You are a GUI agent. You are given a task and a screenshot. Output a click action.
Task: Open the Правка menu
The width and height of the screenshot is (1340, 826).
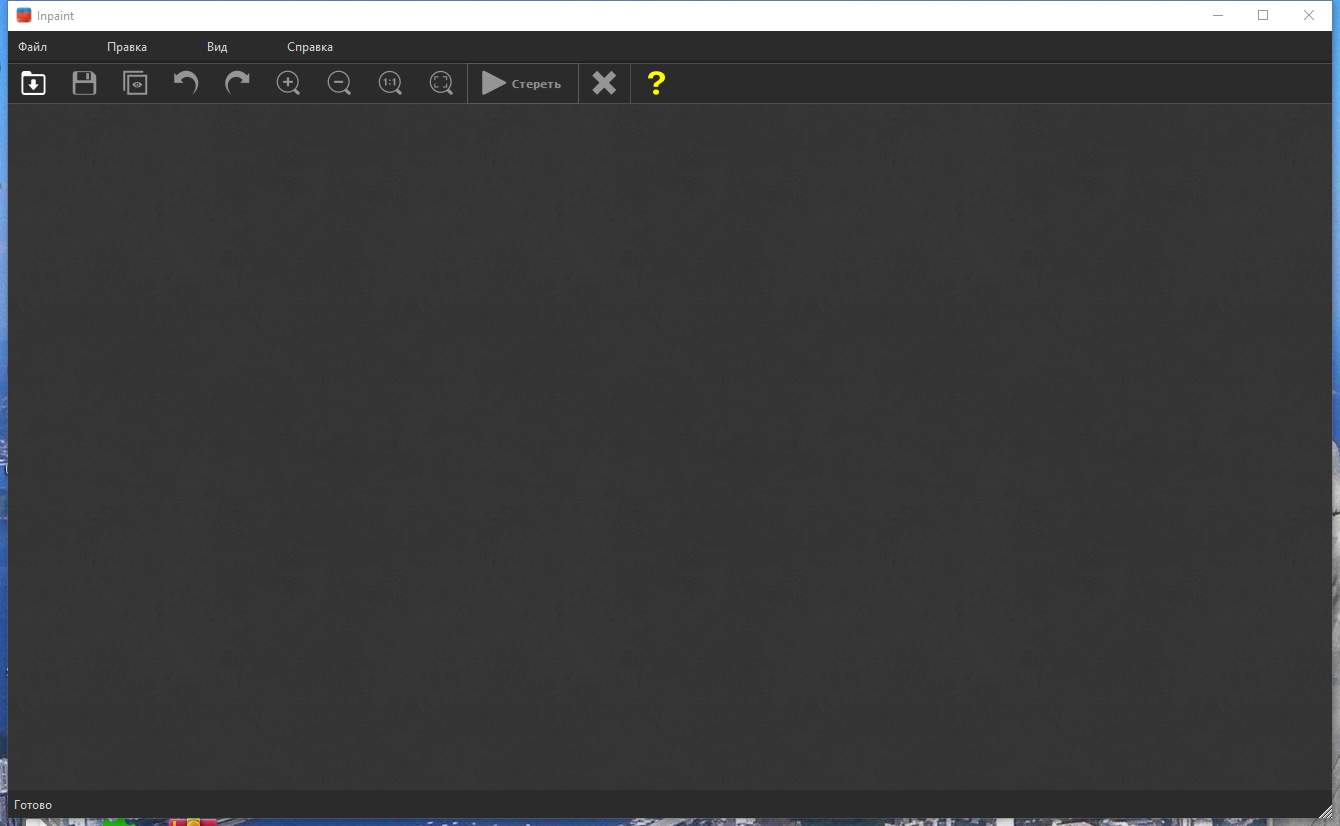point(127,47)
